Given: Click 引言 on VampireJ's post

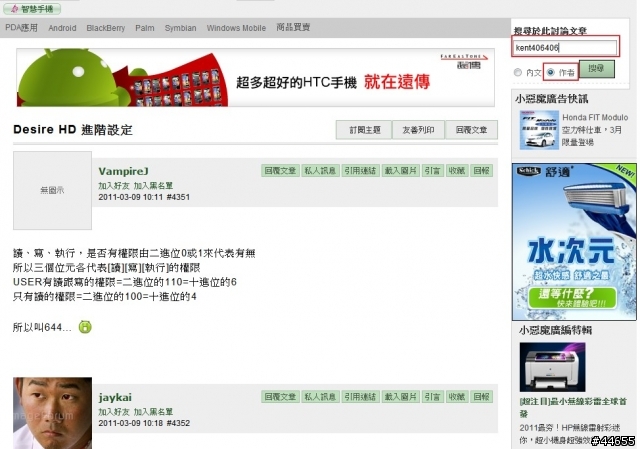Looking at the screenshot, I should coord(432,170).
